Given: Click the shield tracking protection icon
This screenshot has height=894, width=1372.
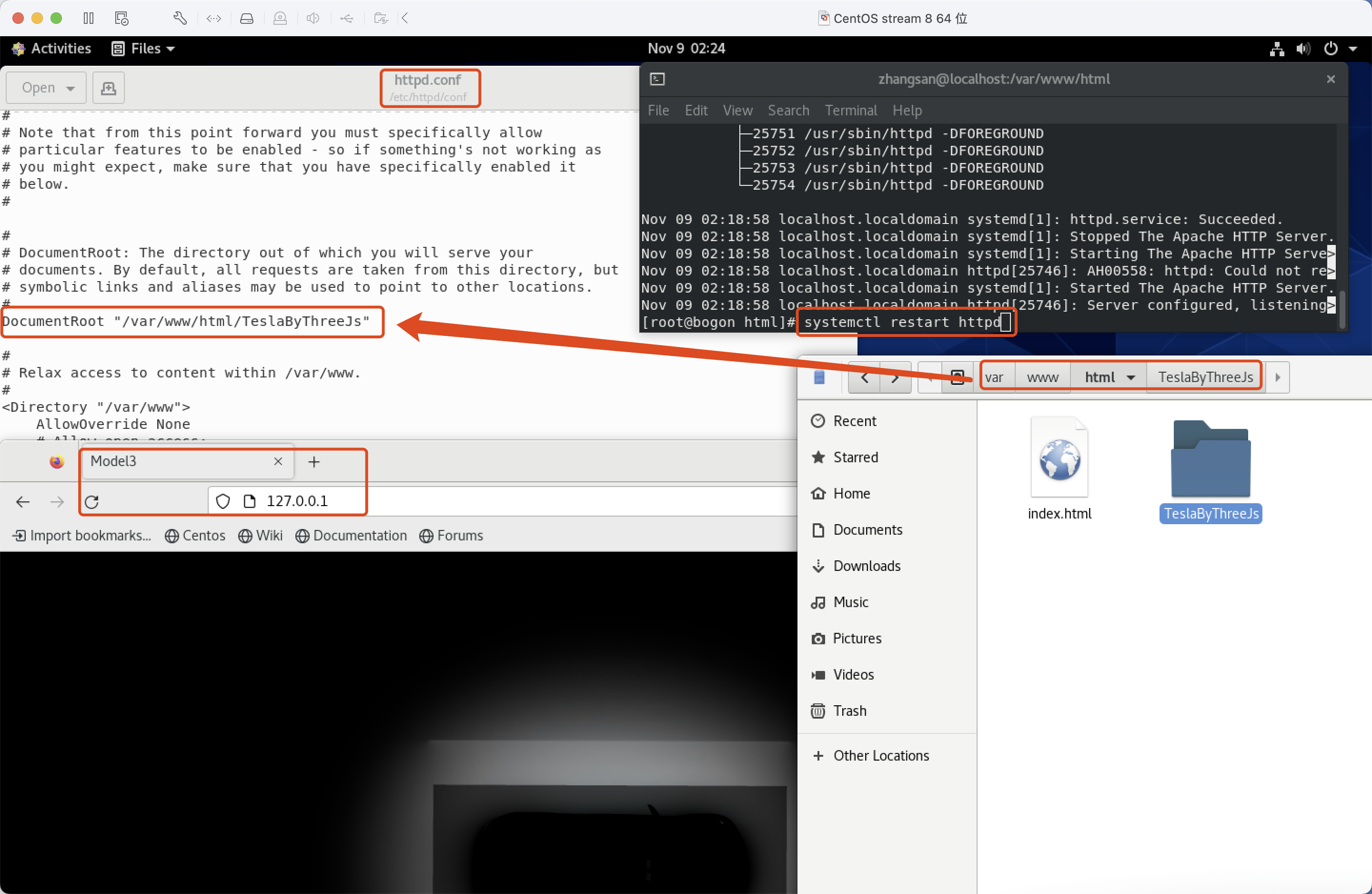Looking at the screenshot, I should pos(223,501).
